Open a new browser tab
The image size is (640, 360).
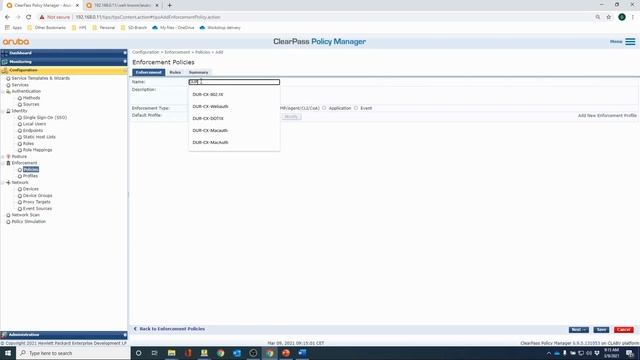169,5
